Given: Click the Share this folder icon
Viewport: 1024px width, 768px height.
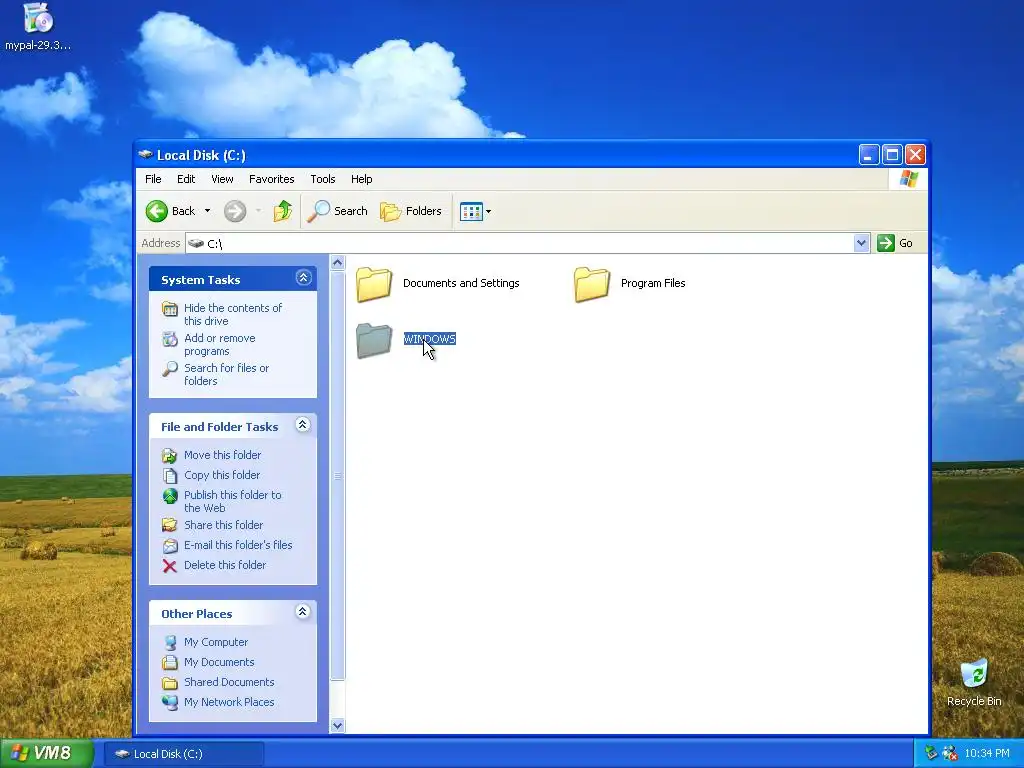Looking at the screenshot, I should (x=170, y=525).
